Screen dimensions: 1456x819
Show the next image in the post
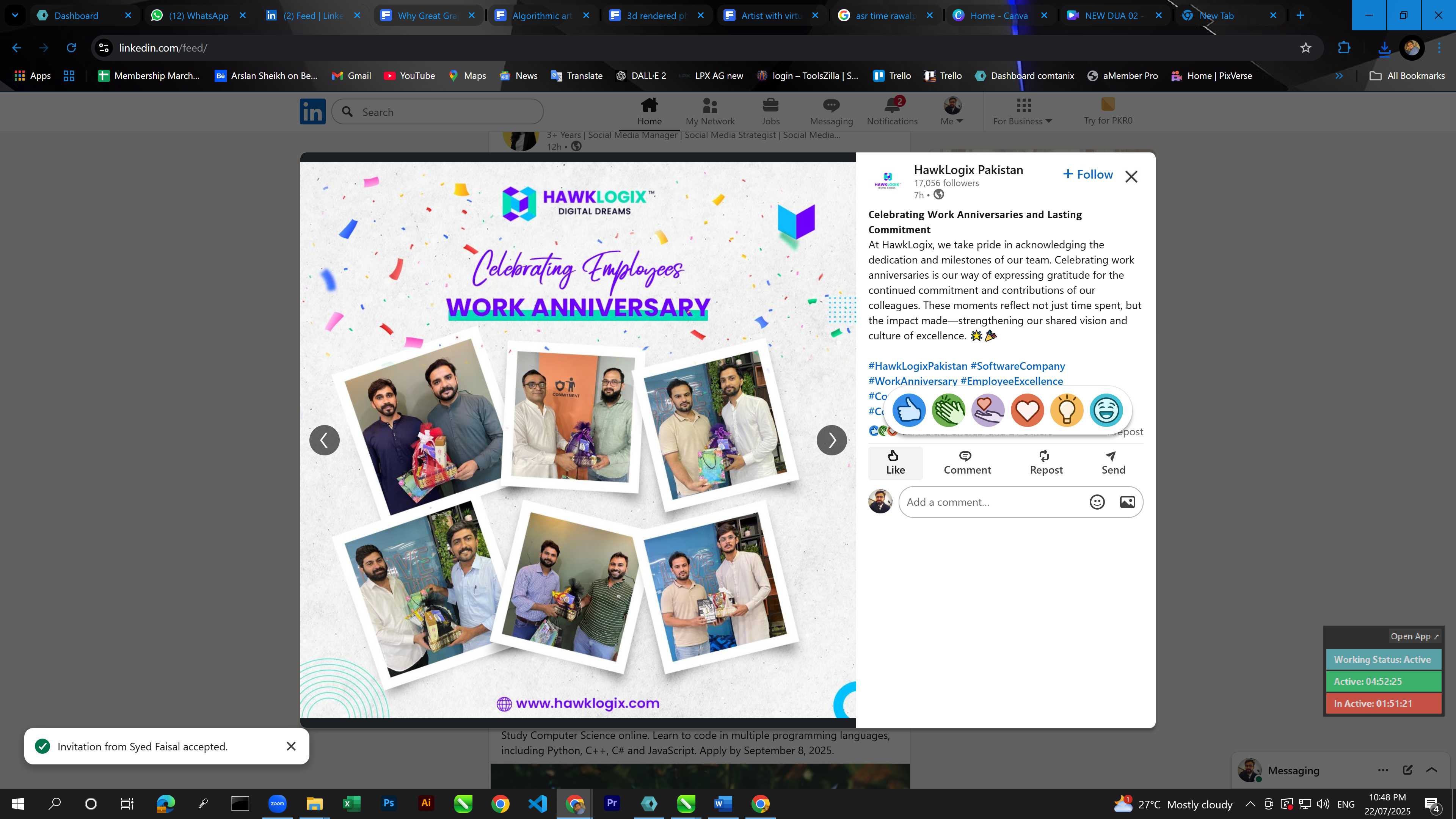click(832, 440)
